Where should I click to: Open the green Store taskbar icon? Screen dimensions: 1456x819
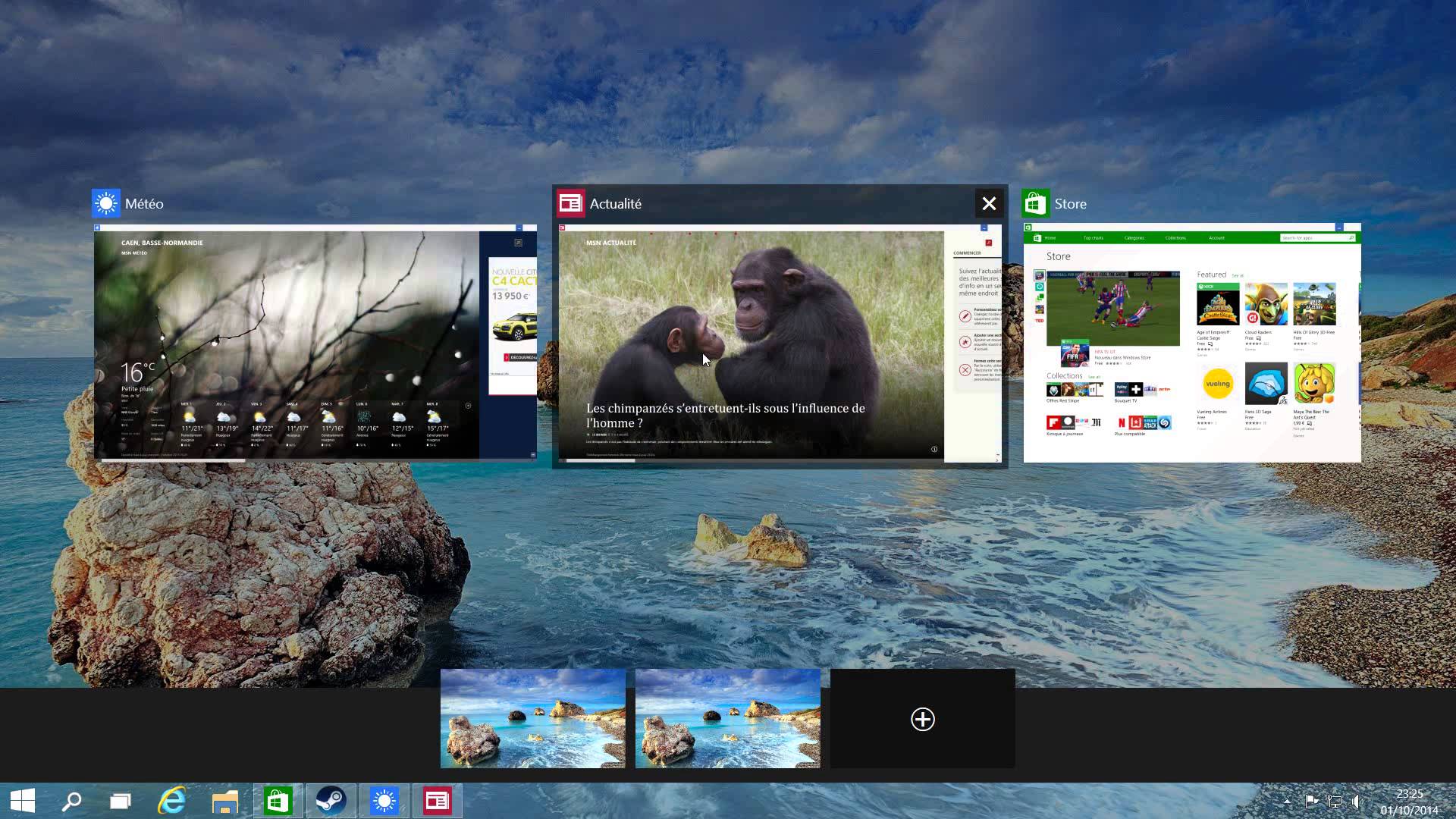pos(278,801)
